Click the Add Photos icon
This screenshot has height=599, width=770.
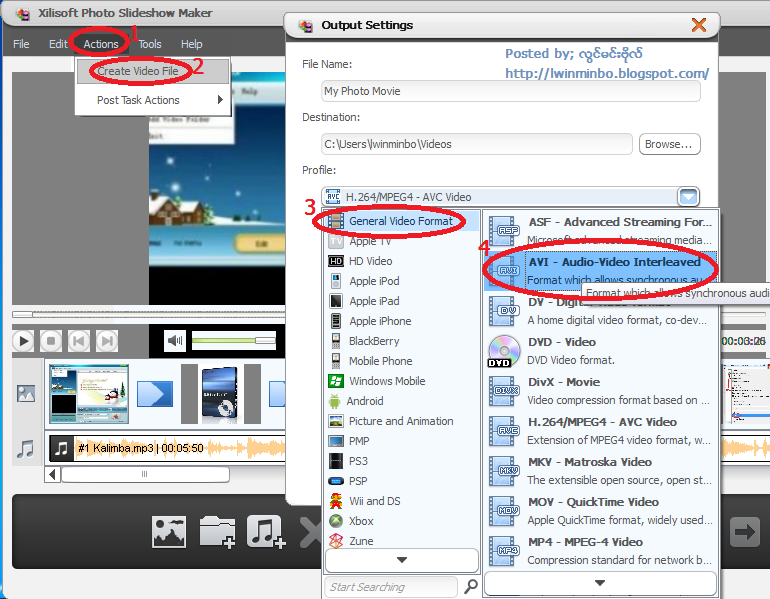pos(168,532)
